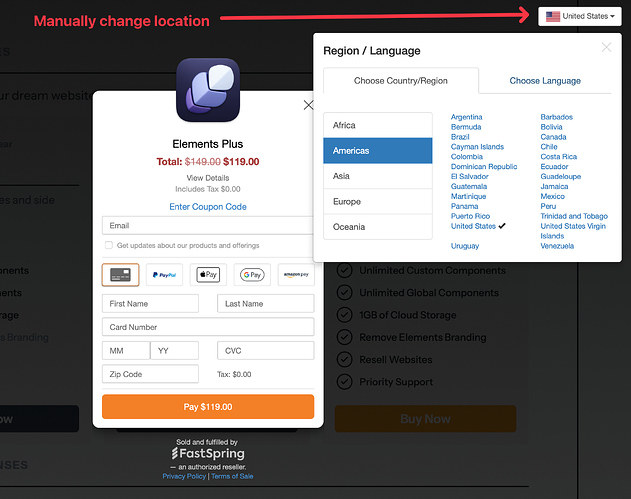The image size is (631, 499).
Task: Focus the Card Number field
Action: (208, 327)
